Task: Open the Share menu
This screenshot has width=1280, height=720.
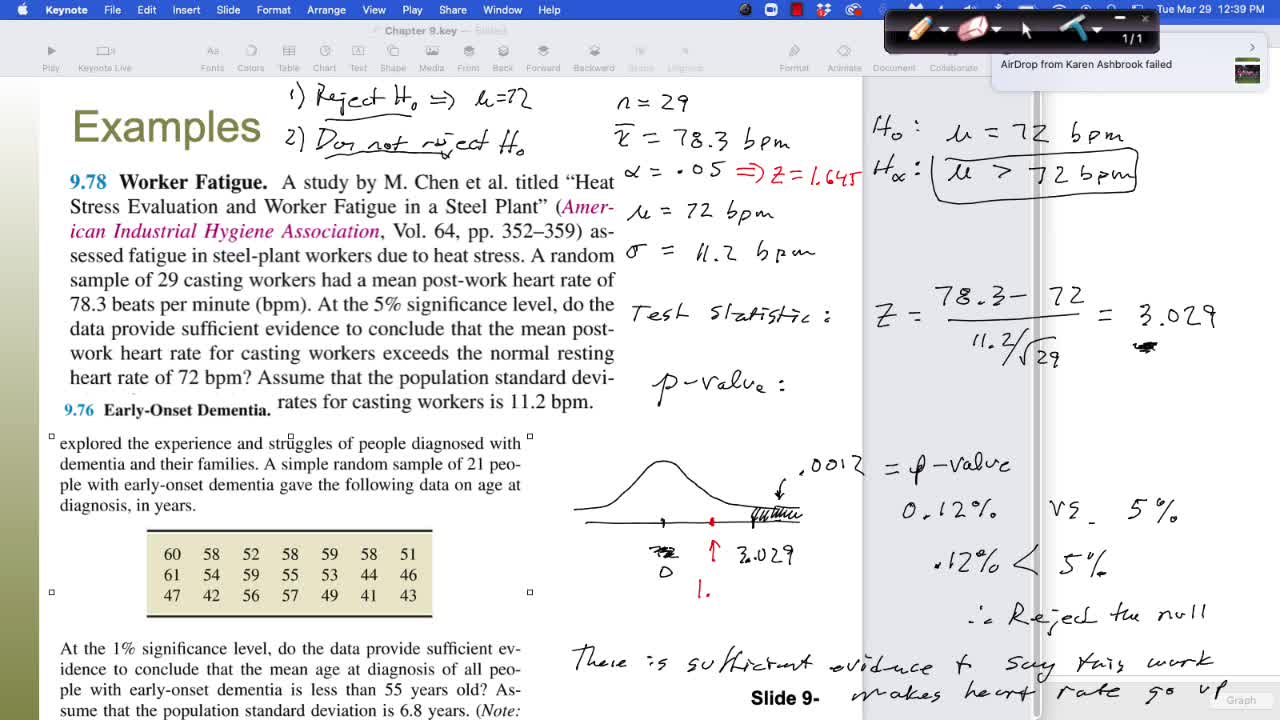Action: (452, 10)
